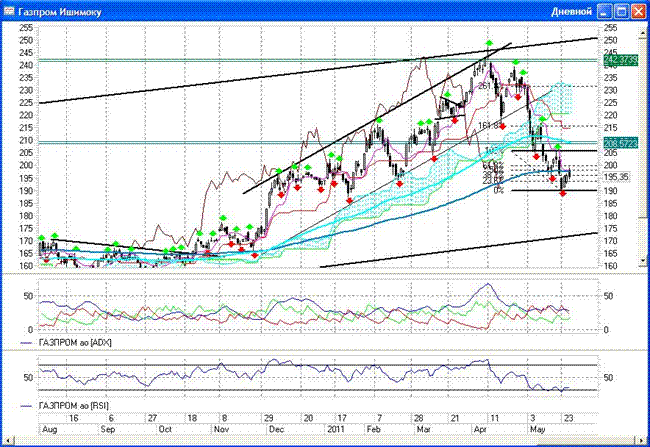The image size is (650, 447).
Task: Click the Mar month label on time axis
Action: click(423, 429)
